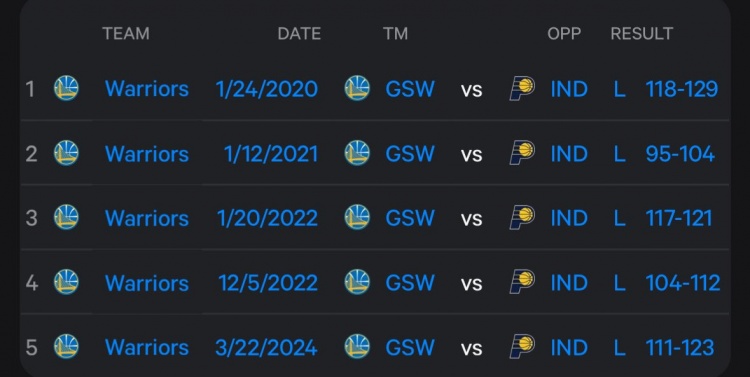Click GSW logo beside TM in row 2

(x=357, y=153)
